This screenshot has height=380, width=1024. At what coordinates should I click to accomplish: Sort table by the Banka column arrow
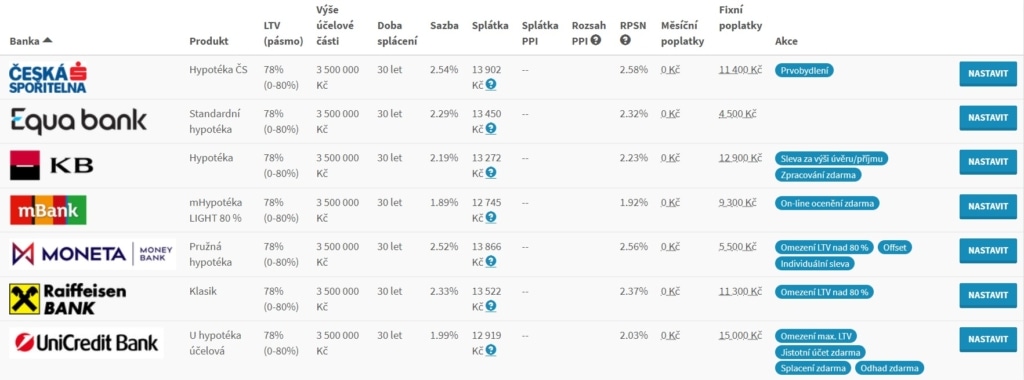point(47,40)
